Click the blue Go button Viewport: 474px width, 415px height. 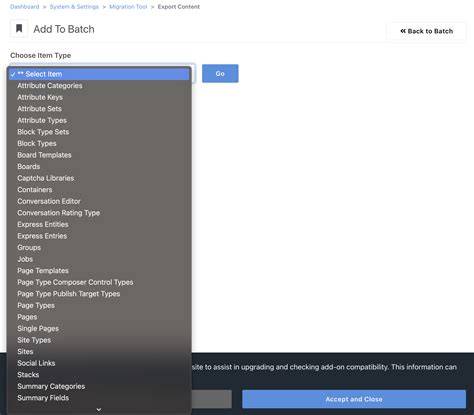[220, 73]
